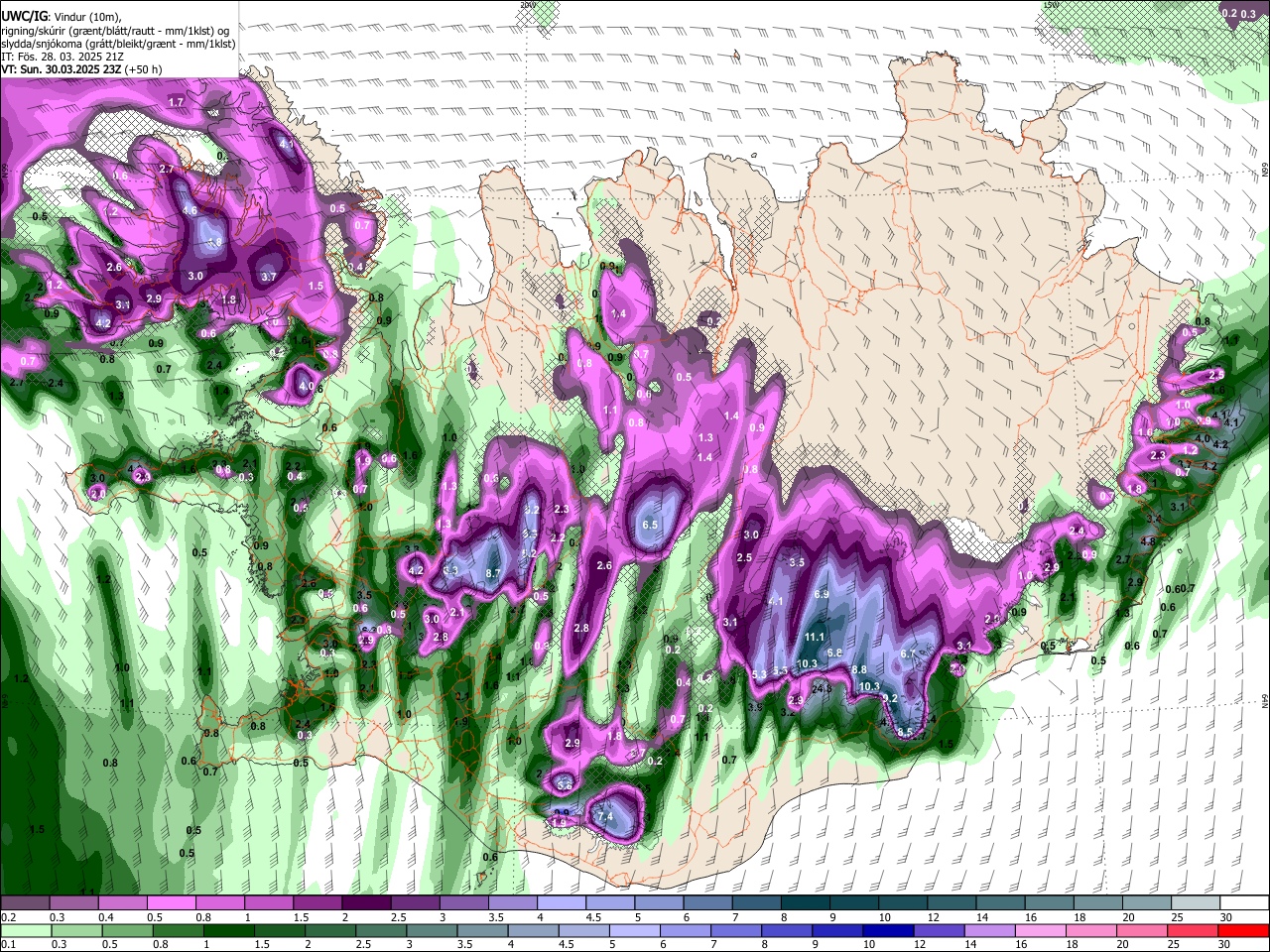Click the 5.3 precipitation value label

[x=760, y=674]
